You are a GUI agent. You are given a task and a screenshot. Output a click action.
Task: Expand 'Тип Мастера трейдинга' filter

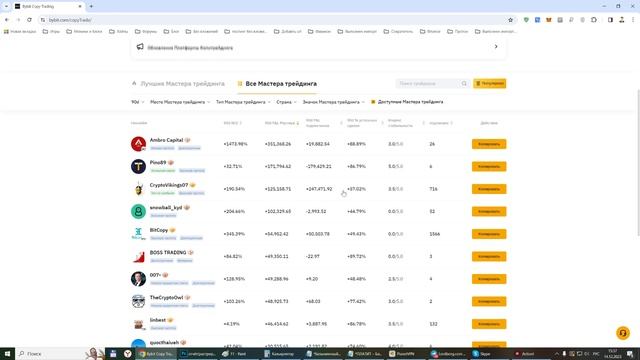tap(243, 102)
